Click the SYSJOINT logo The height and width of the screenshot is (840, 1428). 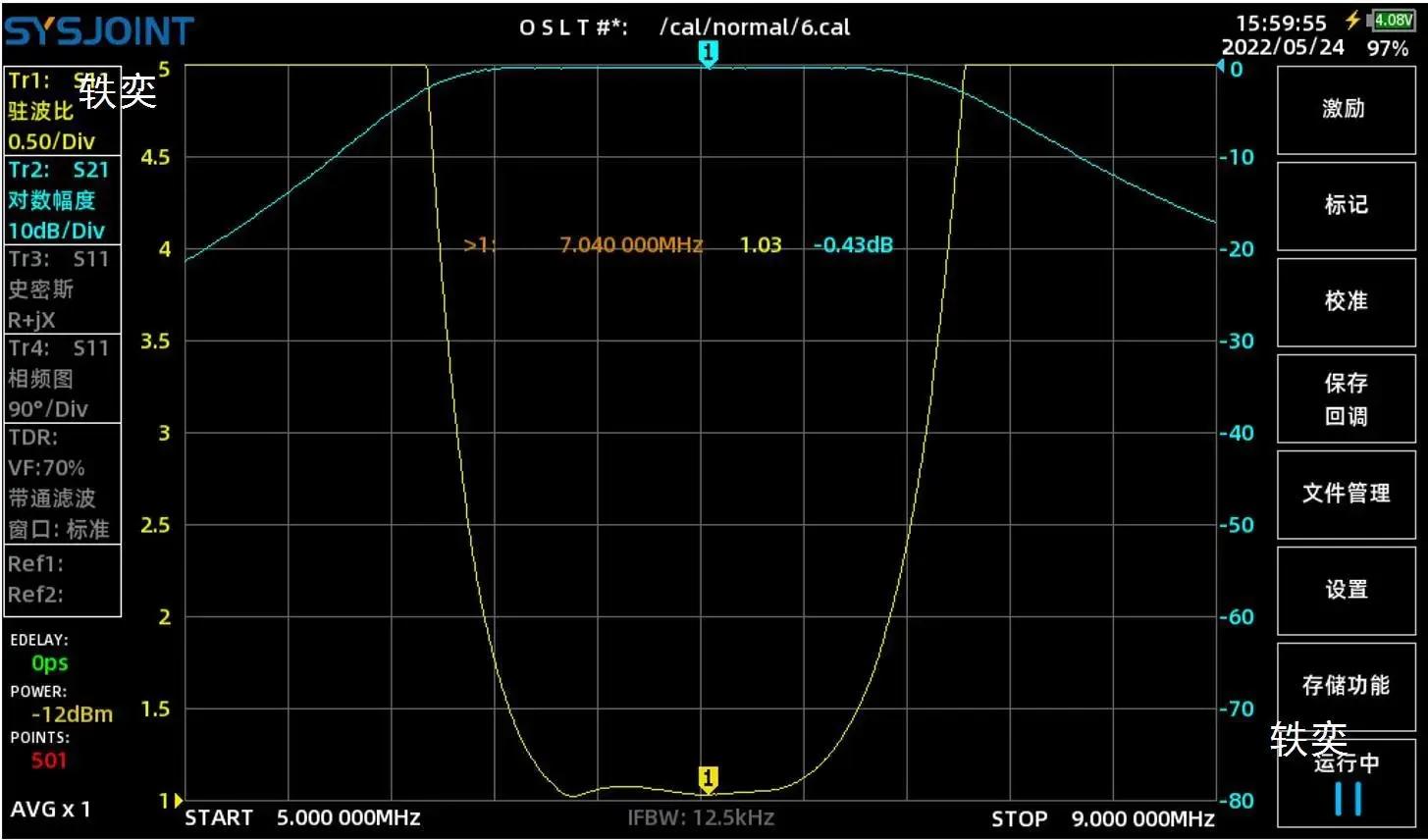coord(100,31)
